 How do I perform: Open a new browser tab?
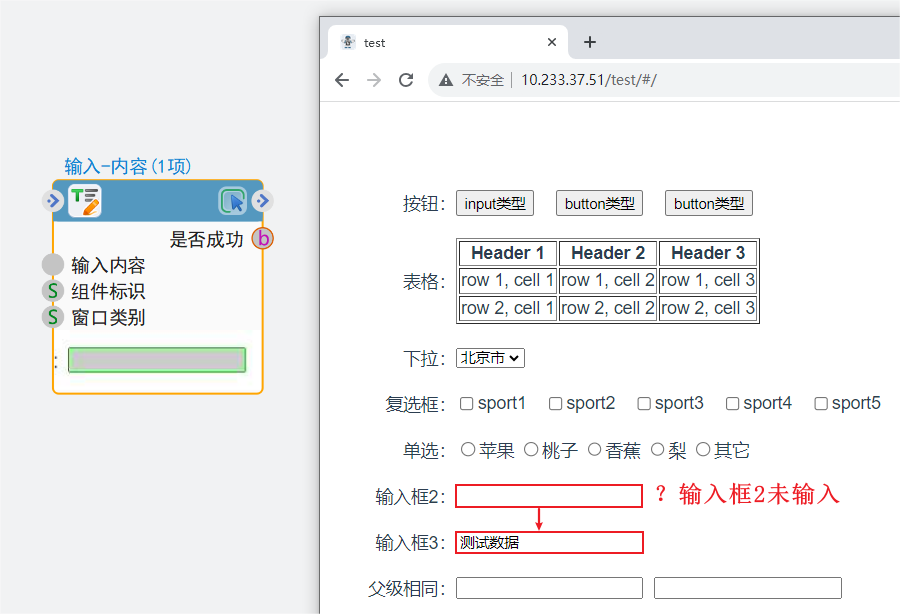pos(590,42)
